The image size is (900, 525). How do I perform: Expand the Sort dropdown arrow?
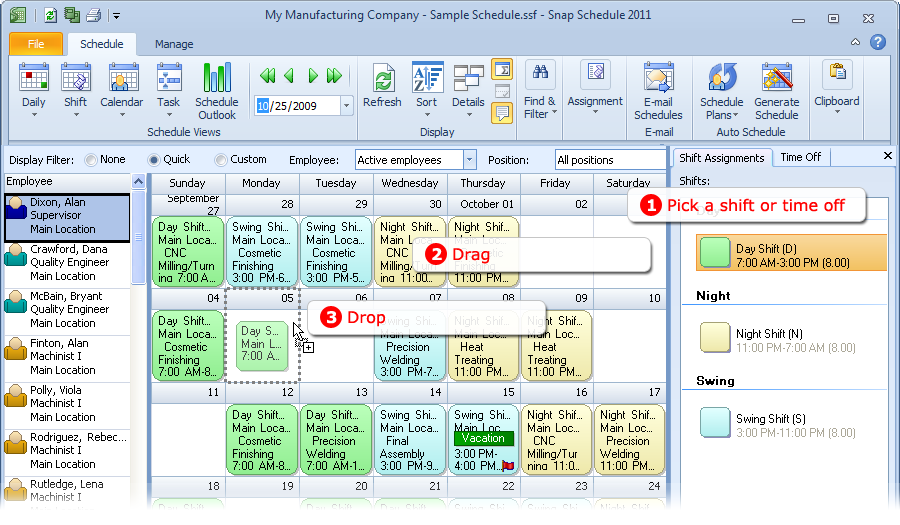427,115
